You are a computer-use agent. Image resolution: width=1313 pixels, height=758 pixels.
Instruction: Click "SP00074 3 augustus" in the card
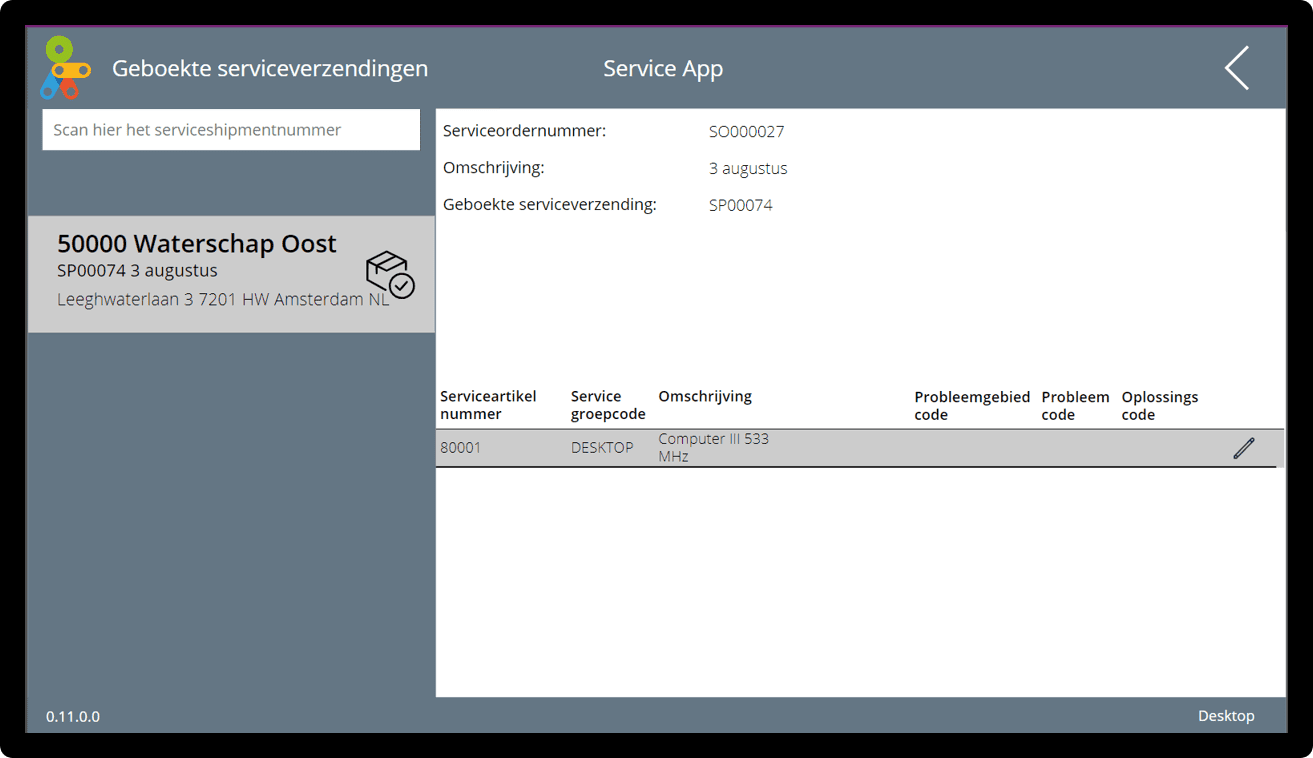click(137, 271)
